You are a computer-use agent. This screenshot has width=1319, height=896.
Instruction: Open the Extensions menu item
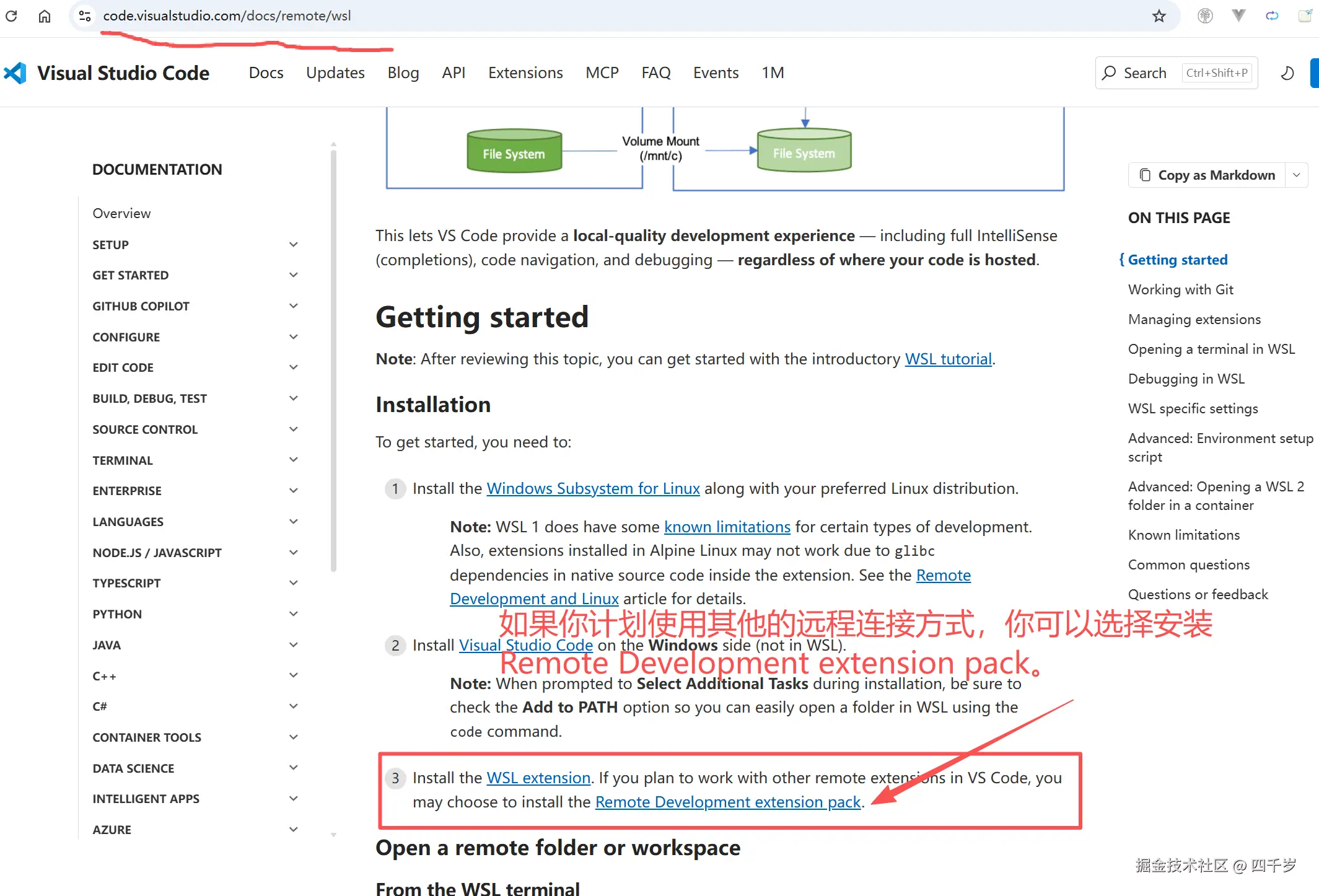(525, 73)
